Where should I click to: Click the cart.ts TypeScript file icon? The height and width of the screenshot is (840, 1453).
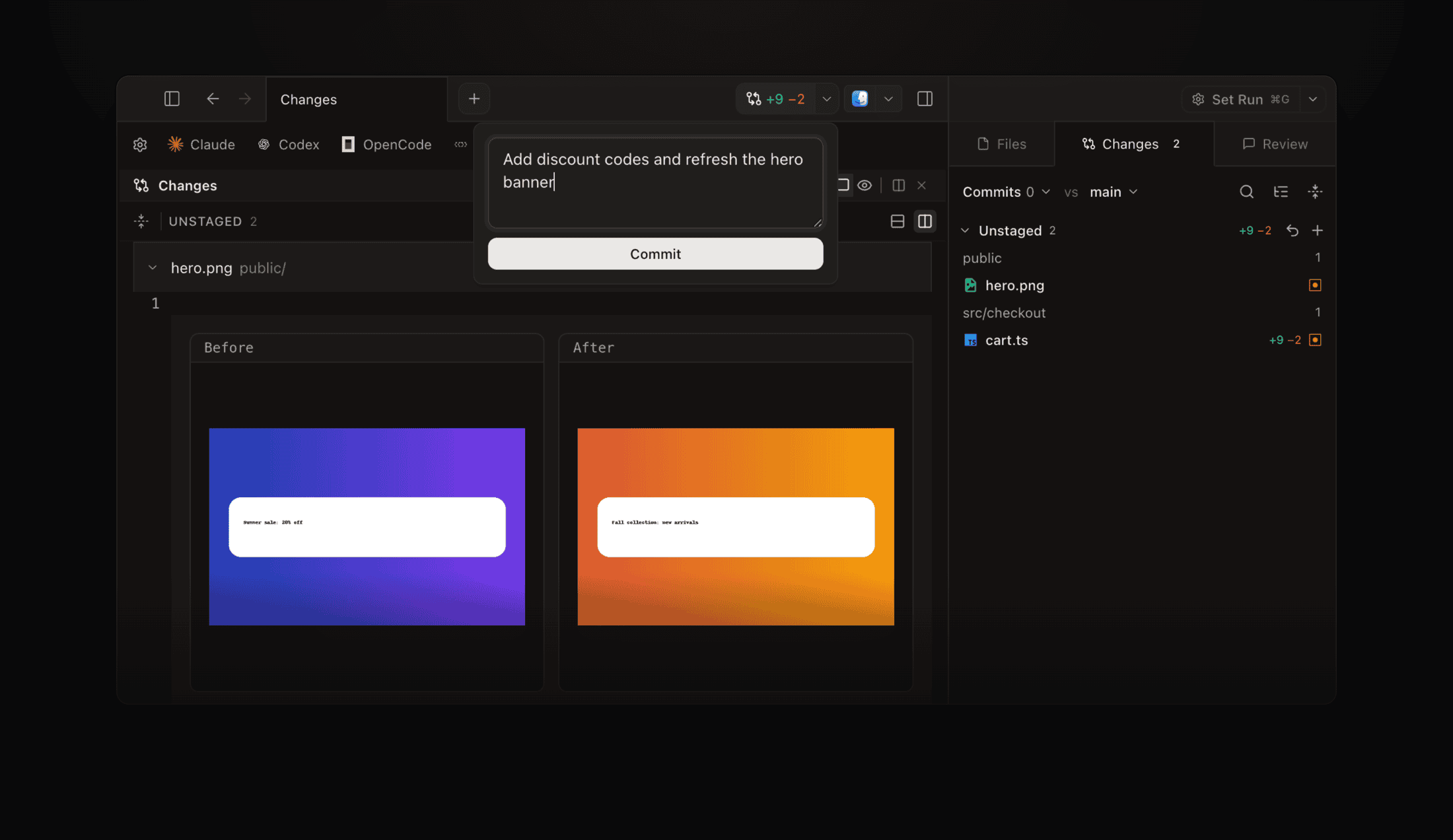970,340
